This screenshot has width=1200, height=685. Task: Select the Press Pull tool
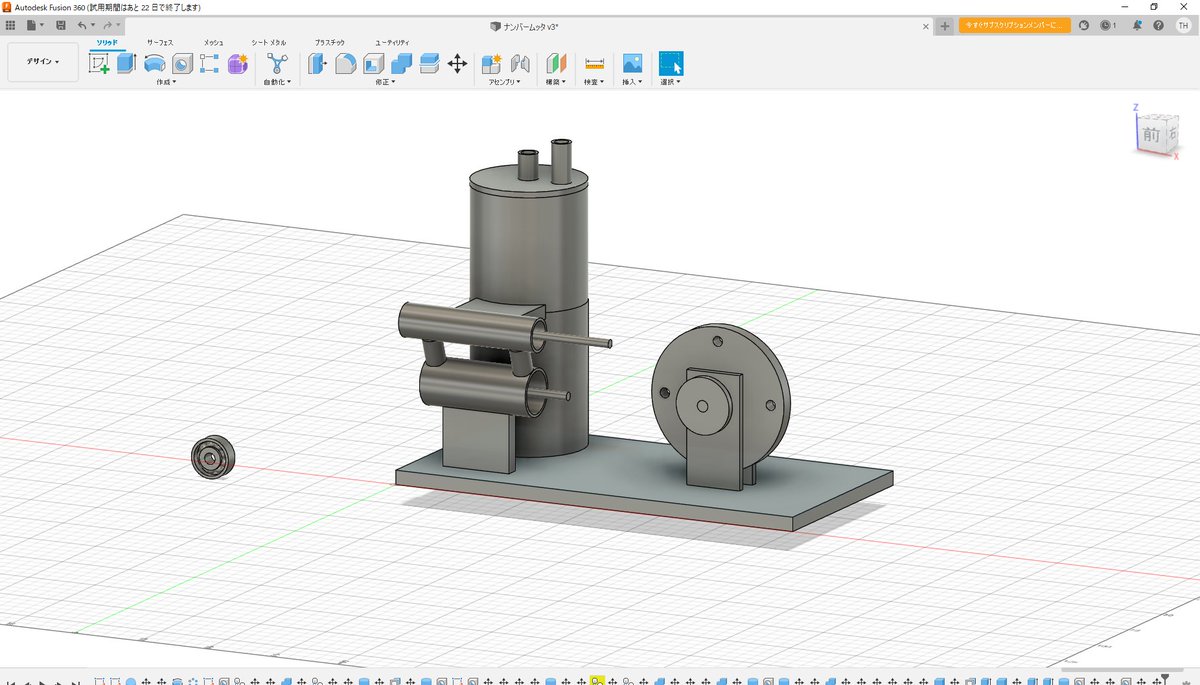click(317, 64)
